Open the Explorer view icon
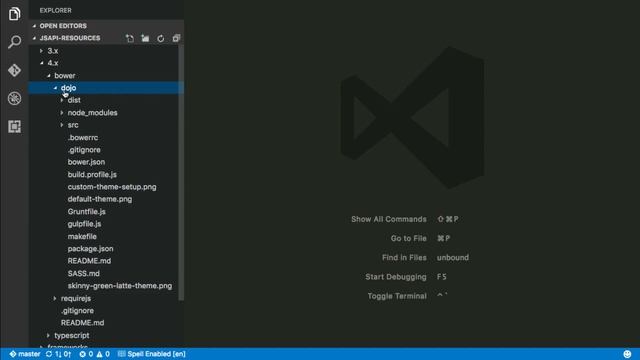This screenshot has width=640, height=360. coord(14,14)
